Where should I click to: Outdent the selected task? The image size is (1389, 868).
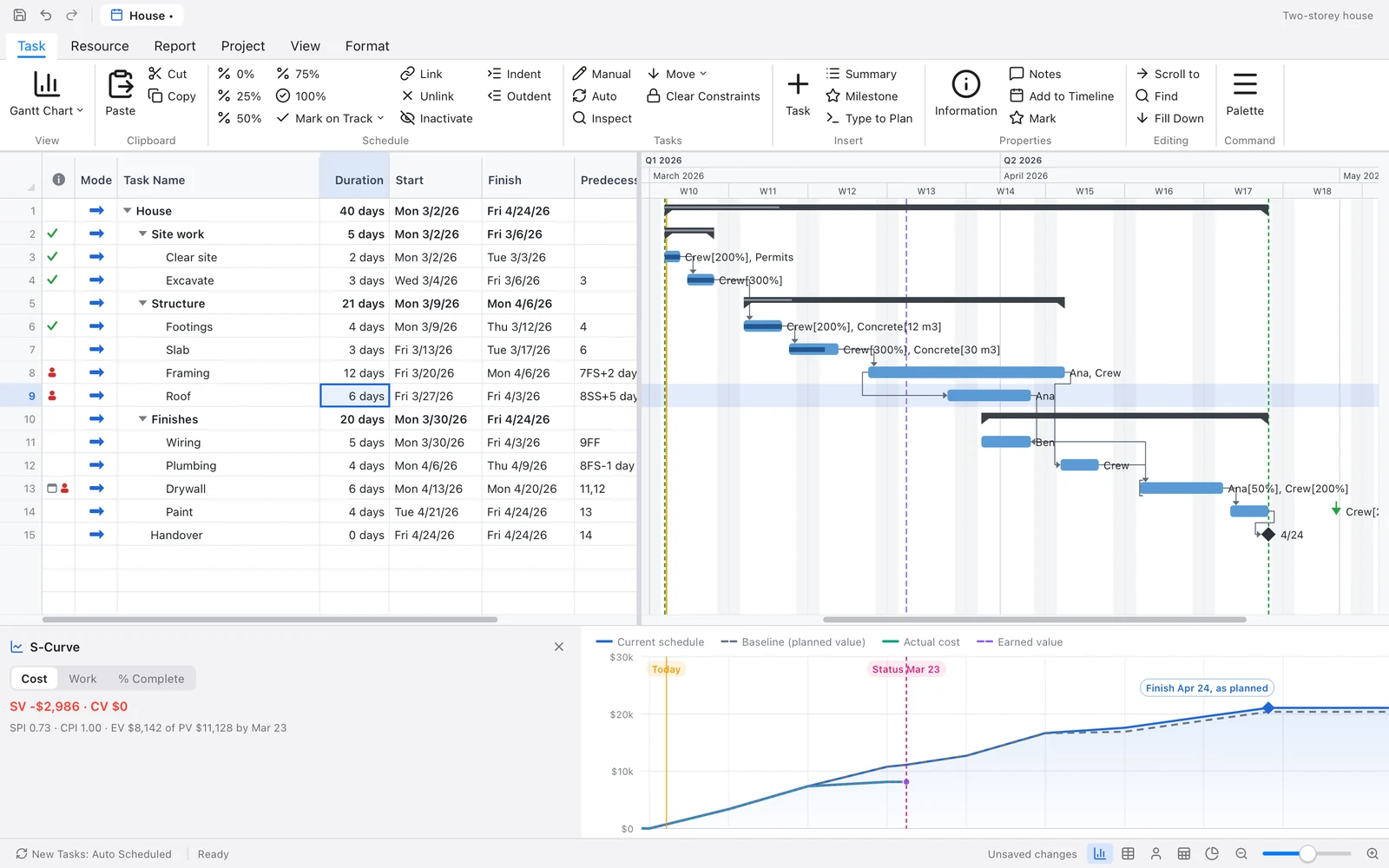(519, 96)
